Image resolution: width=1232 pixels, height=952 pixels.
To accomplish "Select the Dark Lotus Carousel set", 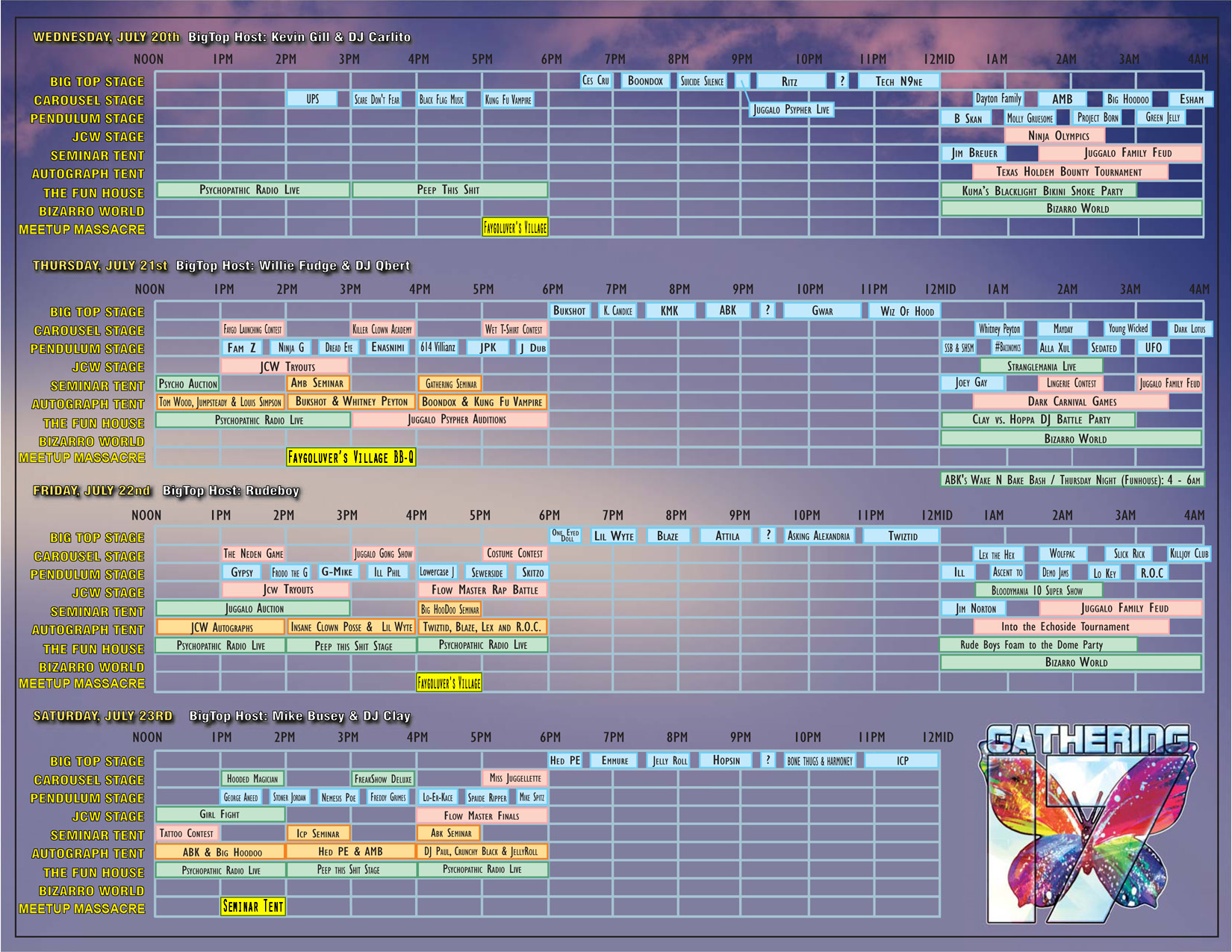I will pyautogui.click(x=1189, y=329).
